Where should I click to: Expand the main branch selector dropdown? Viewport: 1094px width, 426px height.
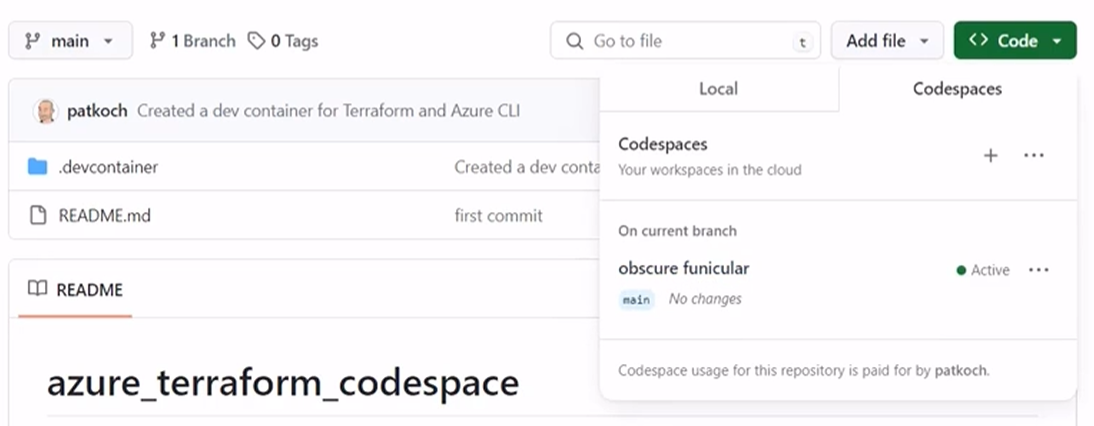69,41
